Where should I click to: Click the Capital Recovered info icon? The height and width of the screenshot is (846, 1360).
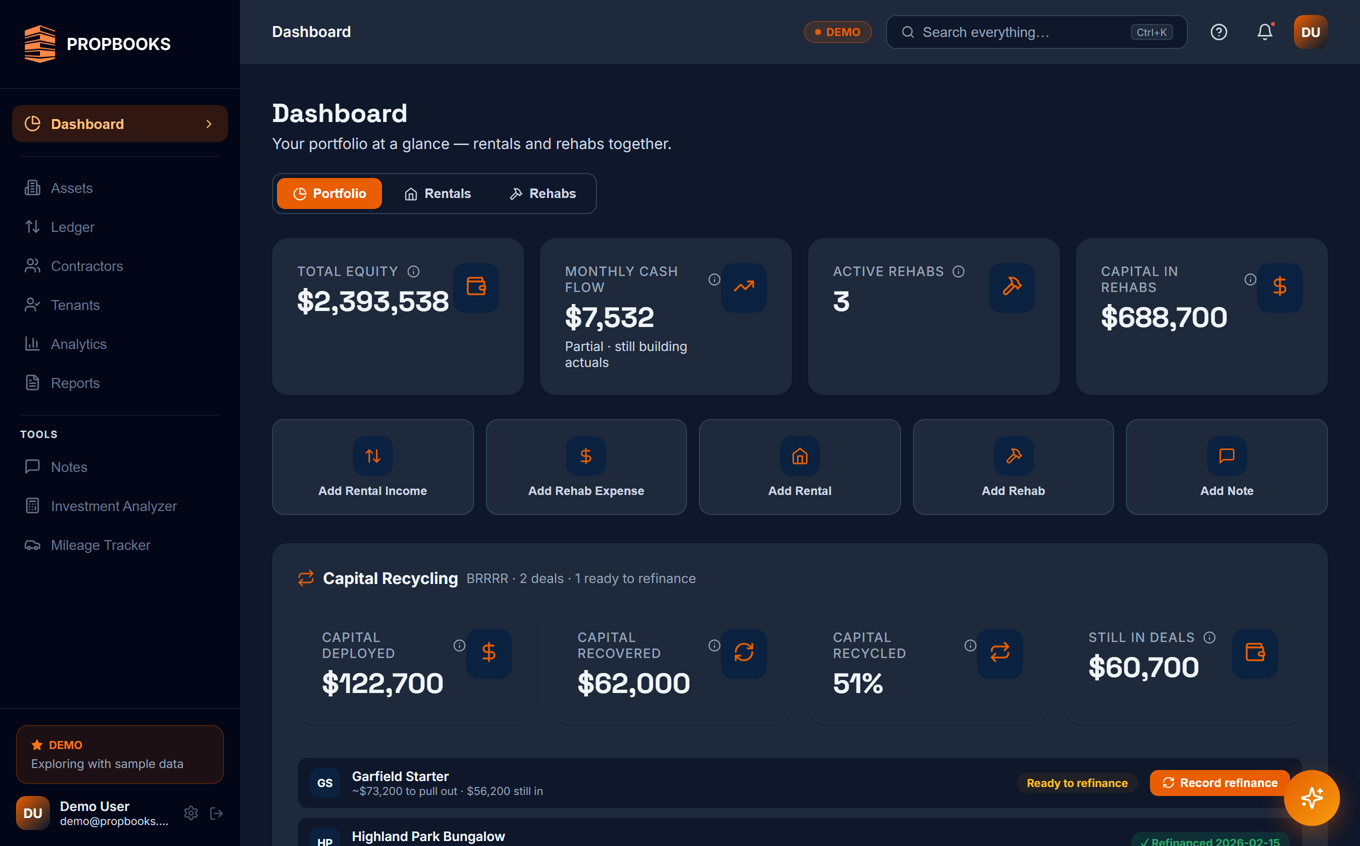pyautogui.click(x=714, y=645)
